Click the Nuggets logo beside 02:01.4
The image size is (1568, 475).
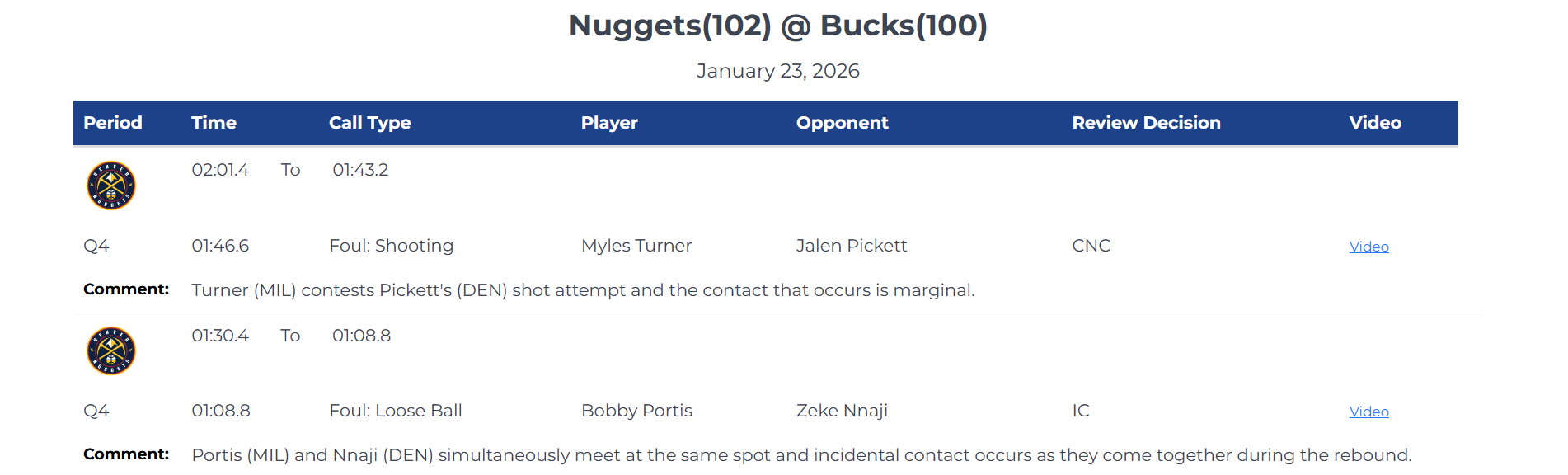111,186
